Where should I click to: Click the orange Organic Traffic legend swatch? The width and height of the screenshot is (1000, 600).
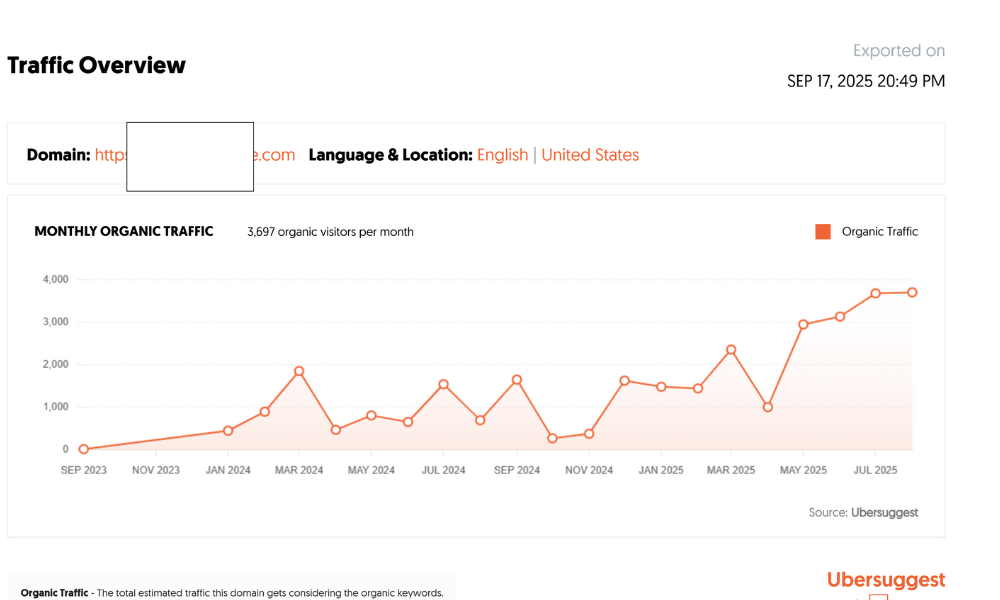pos(821,231)
